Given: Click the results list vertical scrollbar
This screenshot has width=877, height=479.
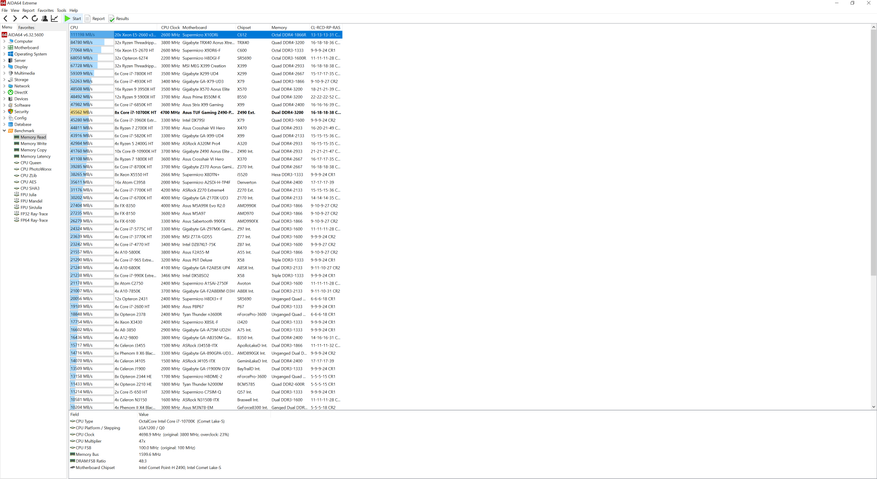Looking at the screenshot, I should [x=873, y=200].
